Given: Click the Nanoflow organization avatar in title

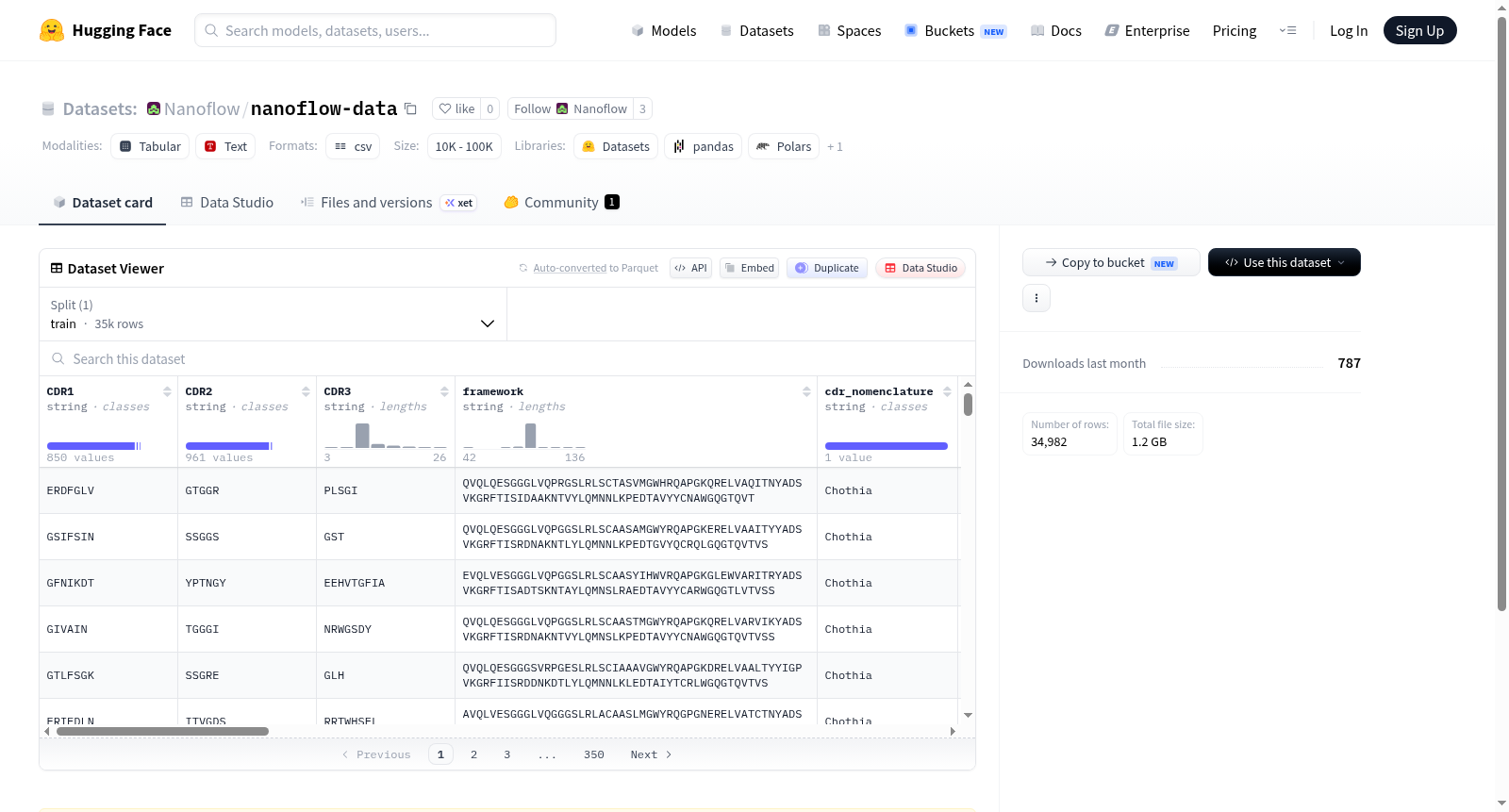Looking at the screenshot, I should coord(154,108).
